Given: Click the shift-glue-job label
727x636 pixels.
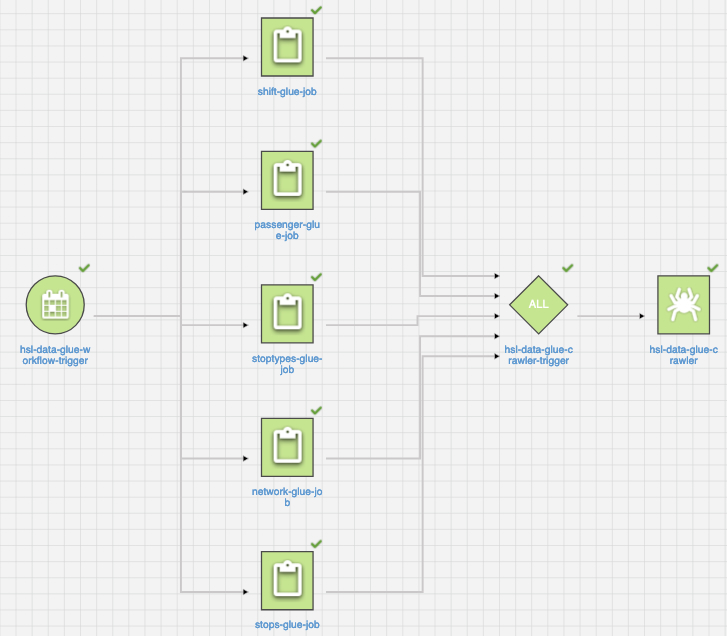Looking at the screenshot, I should 287,91.
